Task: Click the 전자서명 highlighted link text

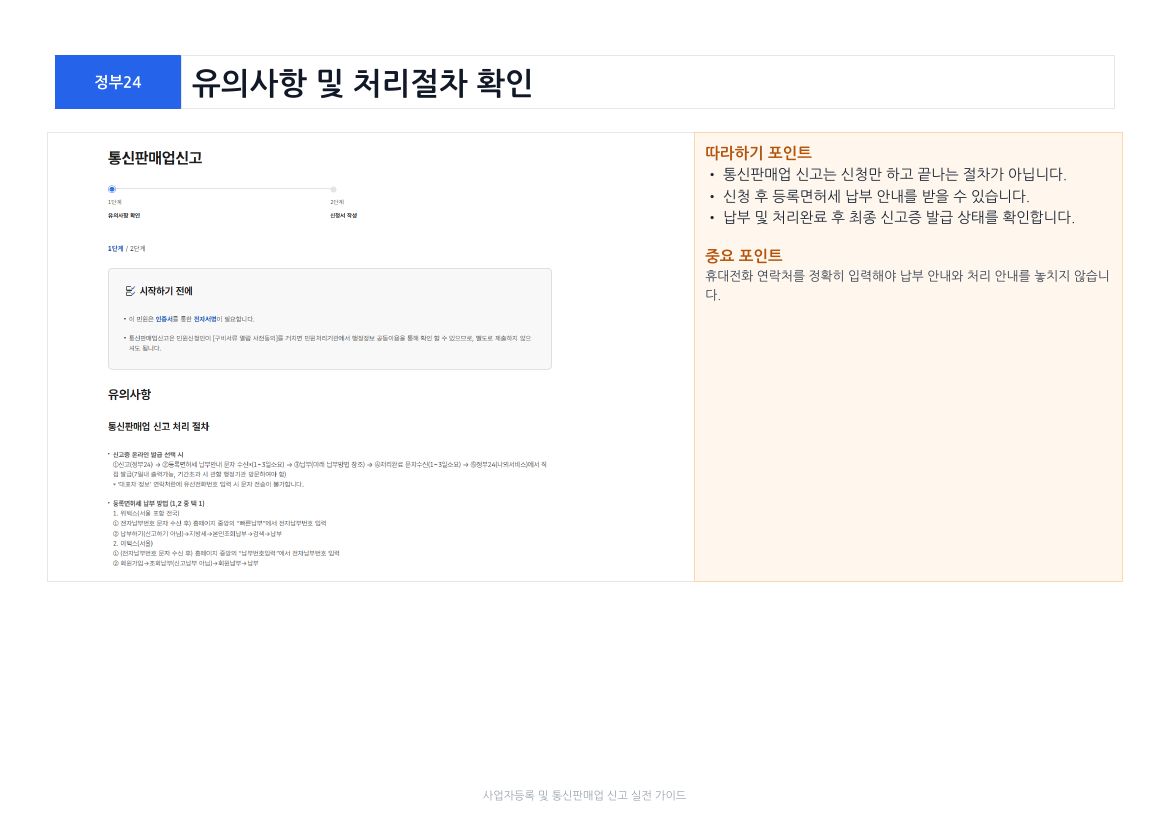Action: pos(204,319)
